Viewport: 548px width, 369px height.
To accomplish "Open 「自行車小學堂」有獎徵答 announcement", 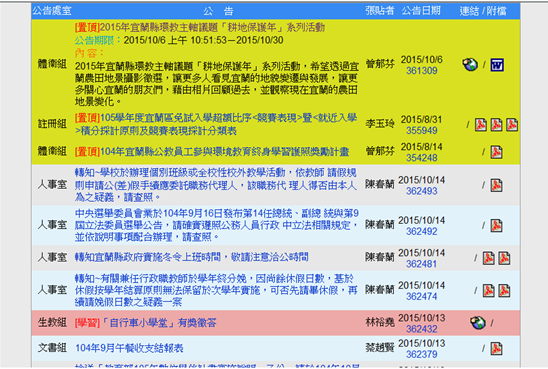I will pos(145,323).
